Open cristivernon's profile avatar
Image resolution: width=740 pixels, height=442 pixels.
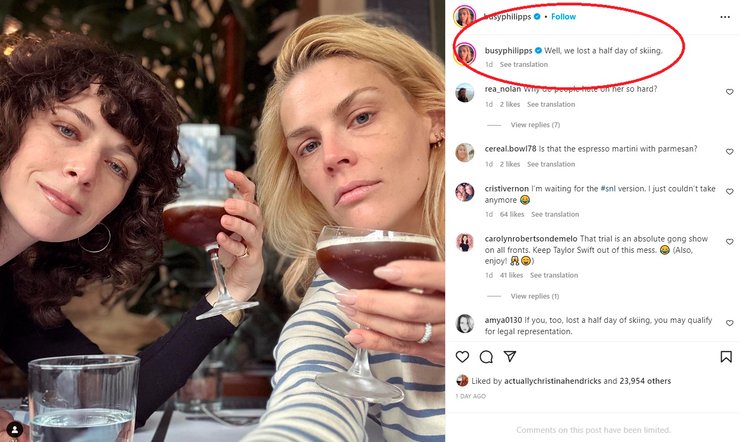464,192
